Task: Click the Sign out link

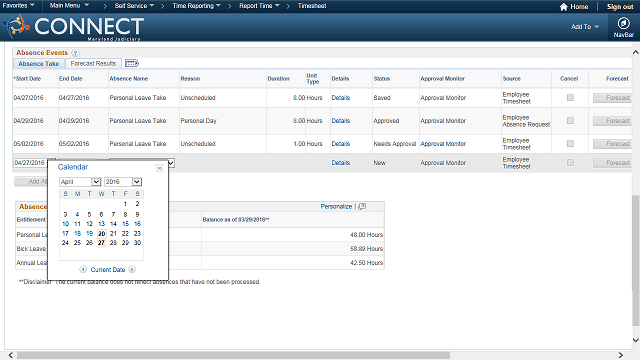Action: point(620,7)
